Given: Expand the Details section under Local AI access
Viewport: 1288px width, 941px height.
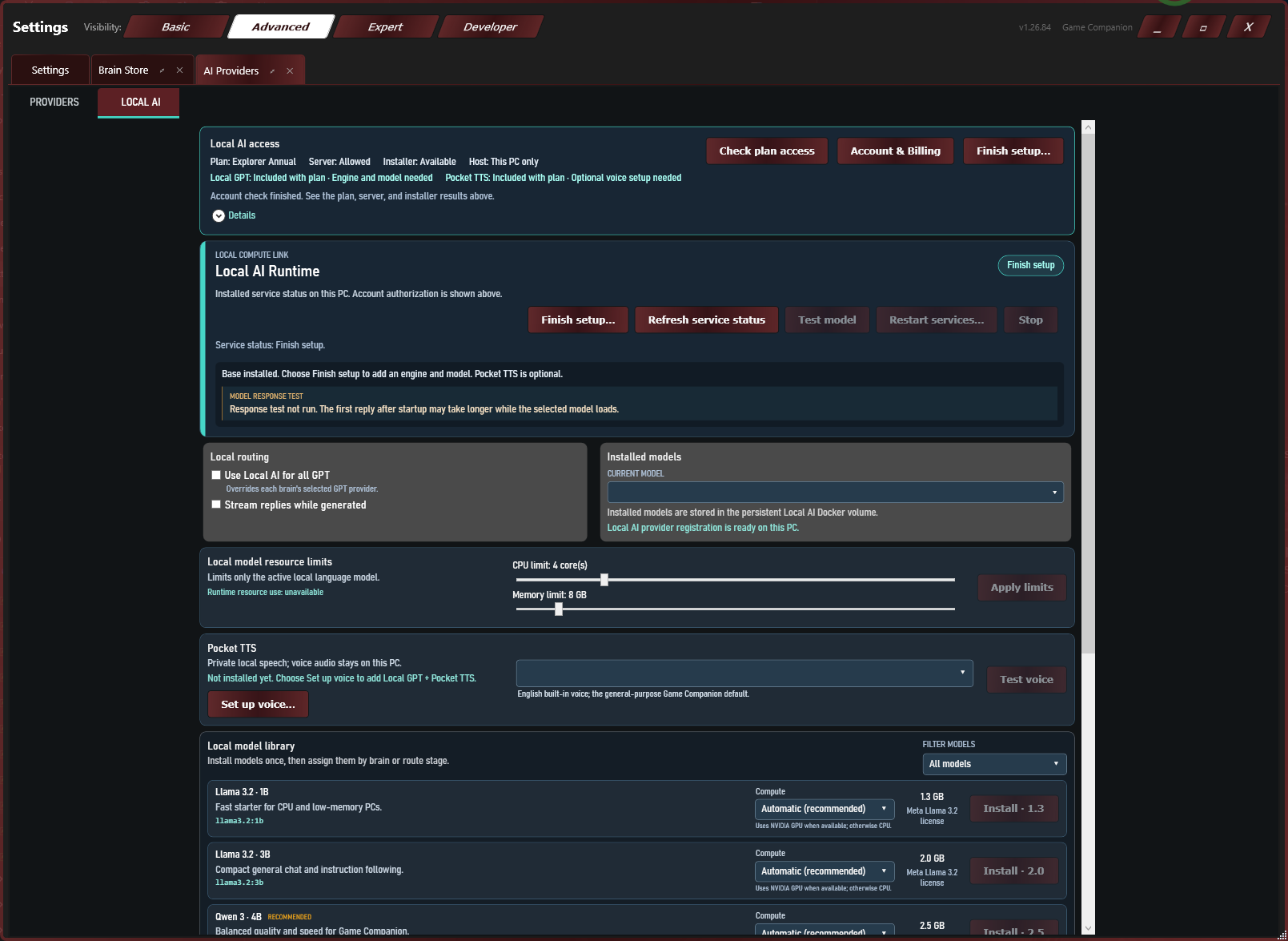Looking at the screenshot, I should click(x=234, y=215).
